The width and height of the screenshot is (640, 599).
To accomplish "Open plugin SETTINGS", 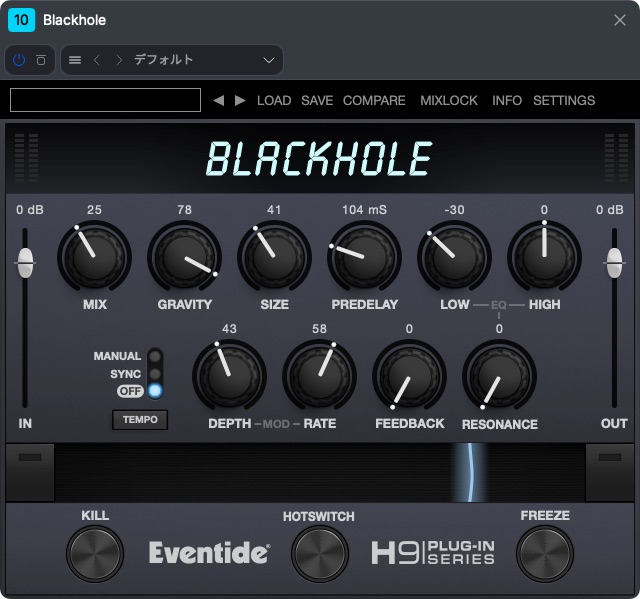I will (x=564, y=100).
